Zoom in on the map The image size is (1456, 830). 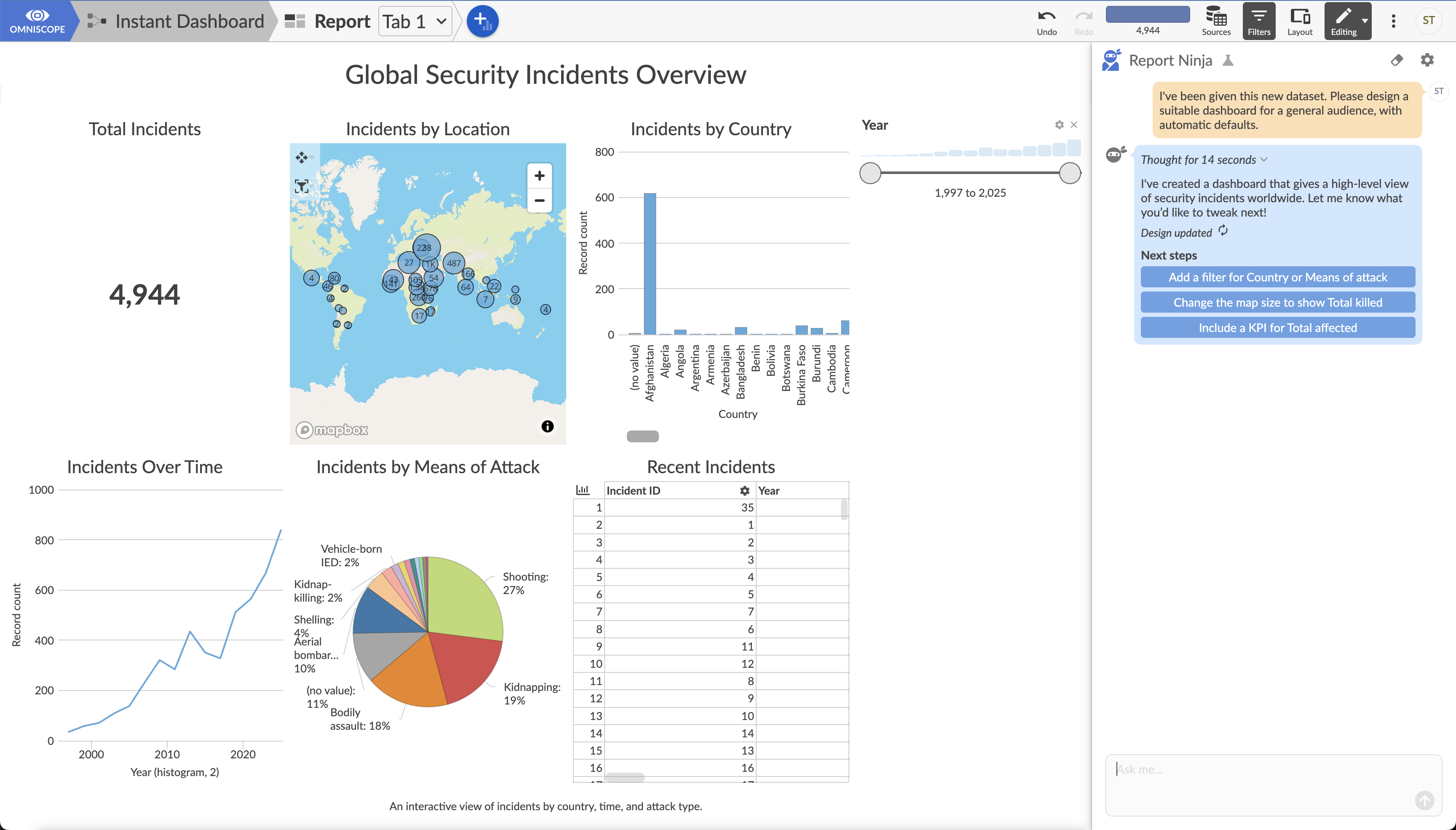coord(539,176)
